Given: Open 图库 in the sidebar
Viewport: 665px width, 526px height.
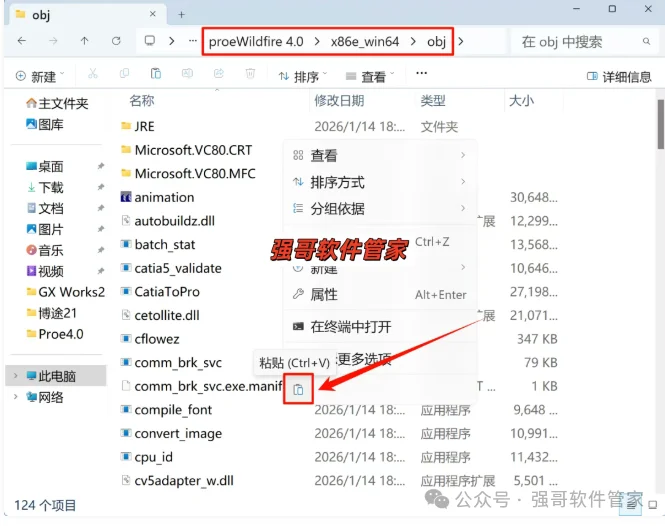Looking at the screenshot, I should pyautogui.click(x=45, y=124).
